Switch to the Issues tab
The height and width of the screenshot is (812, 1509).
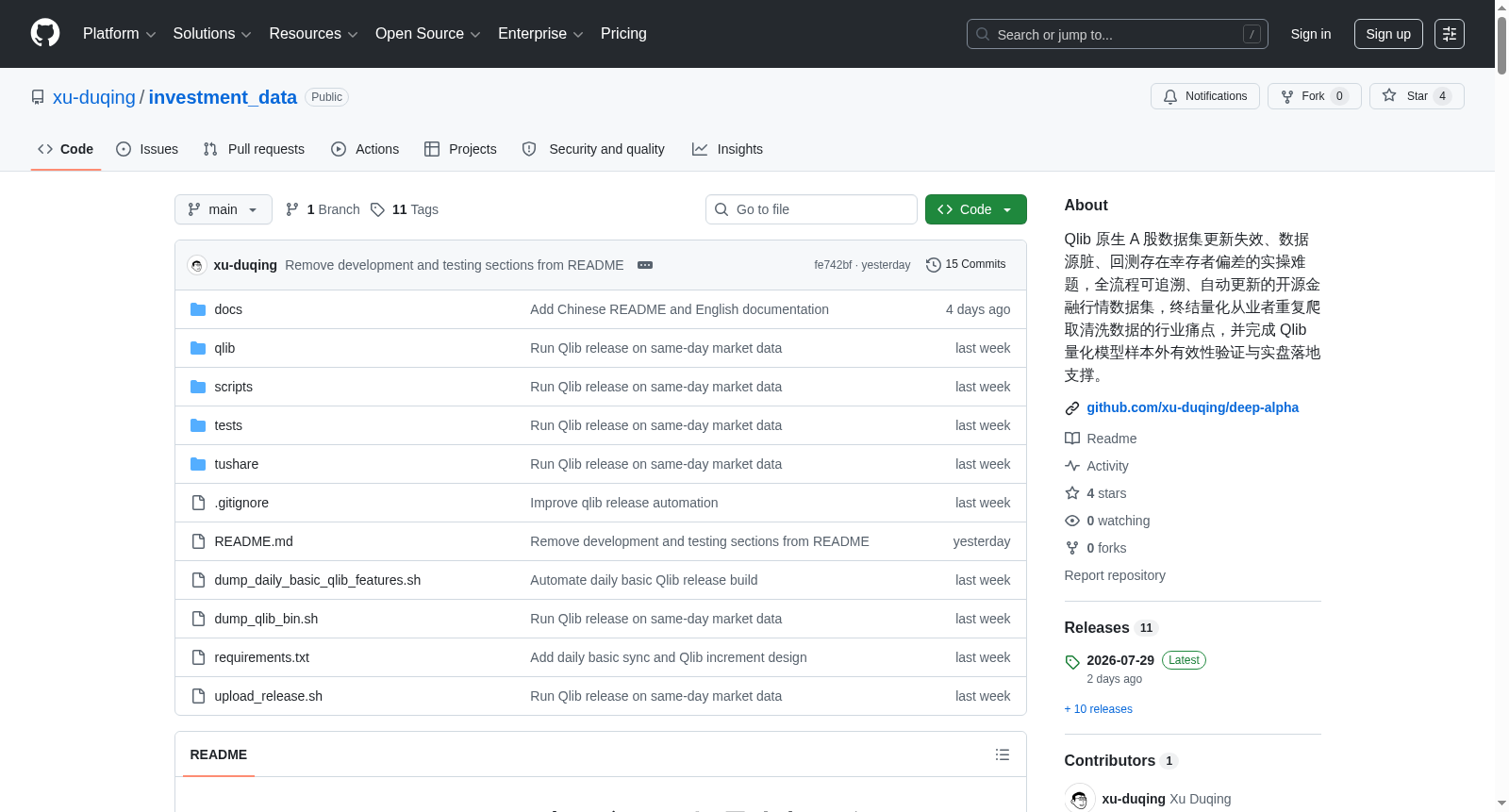147,149
